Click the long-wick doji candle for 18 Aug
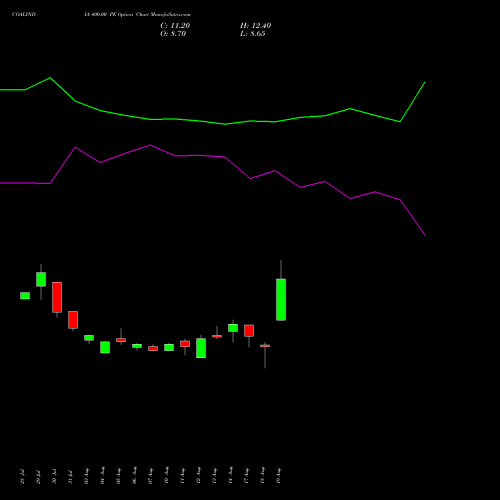 click(265, 346)
